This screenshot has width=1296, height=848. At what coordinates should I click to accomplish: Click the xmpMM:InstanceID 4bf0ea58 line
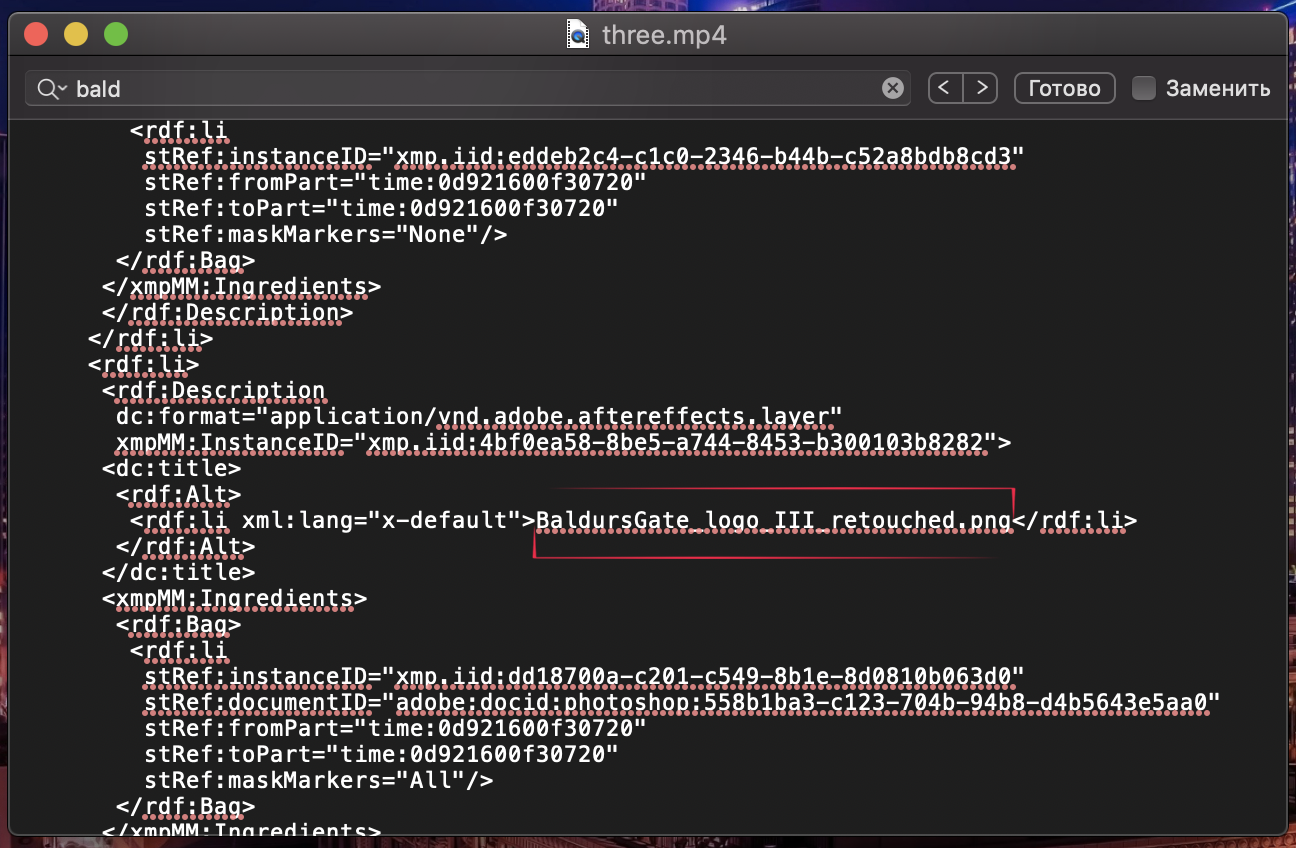[x=564, y=442]
